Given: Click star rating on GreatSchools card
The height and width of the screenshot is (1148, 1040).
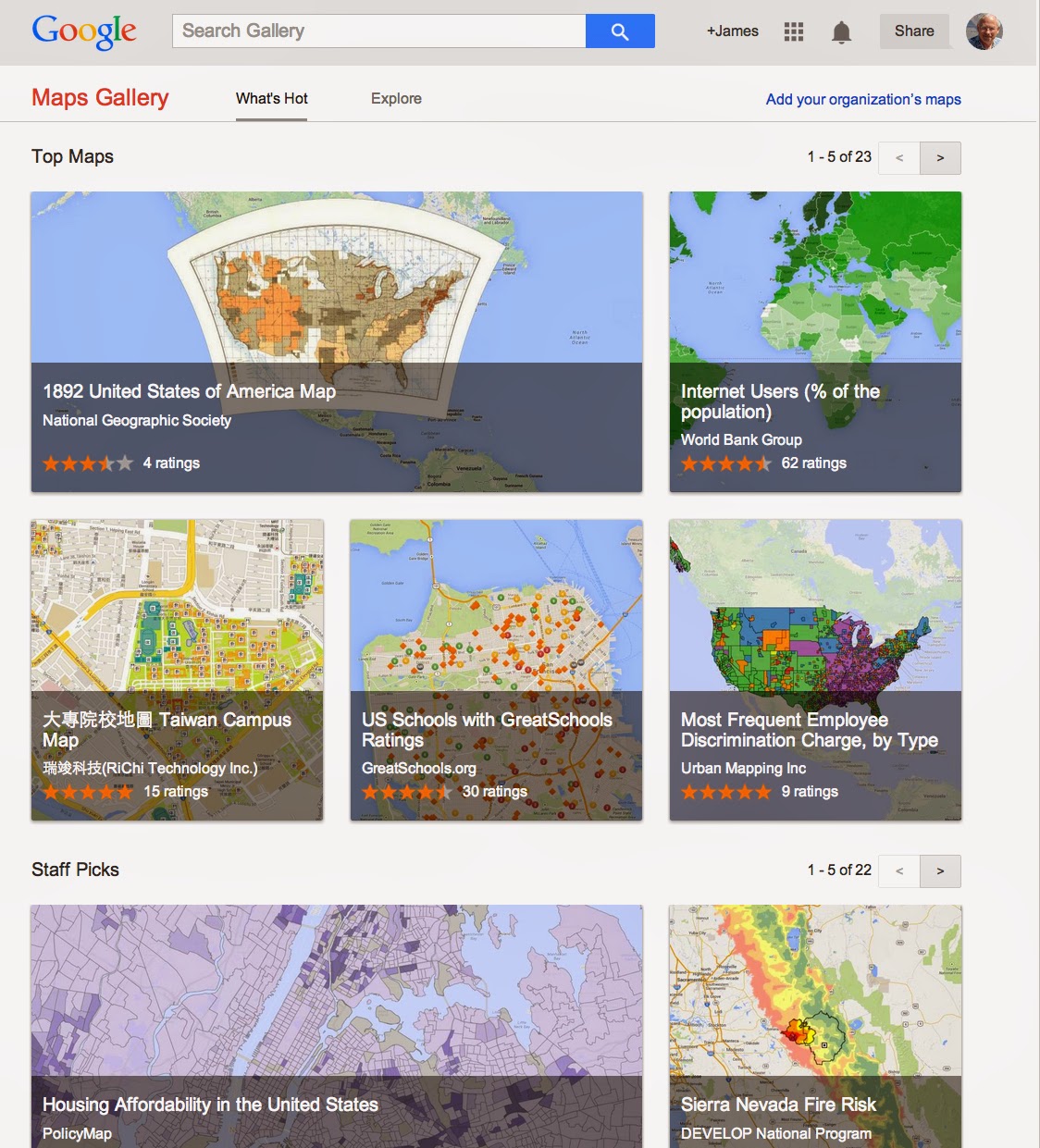Looking at the screenshot, I should point(406,792).
